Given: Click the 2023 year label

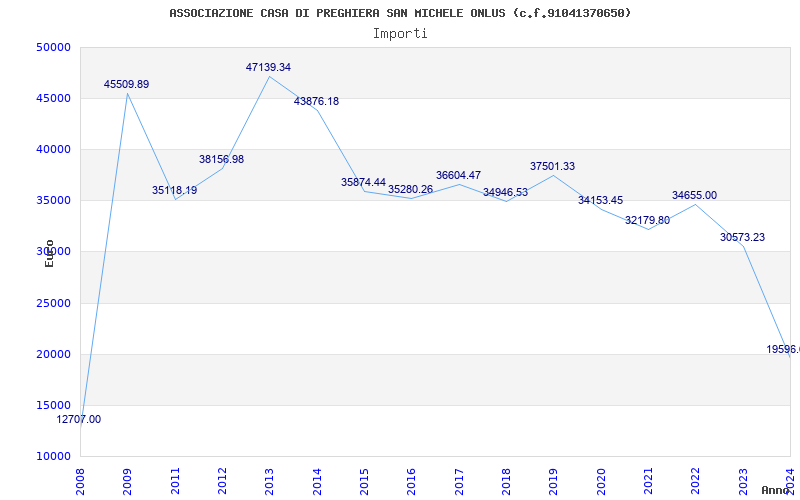Looking at the screenshot, I should 743,481.
